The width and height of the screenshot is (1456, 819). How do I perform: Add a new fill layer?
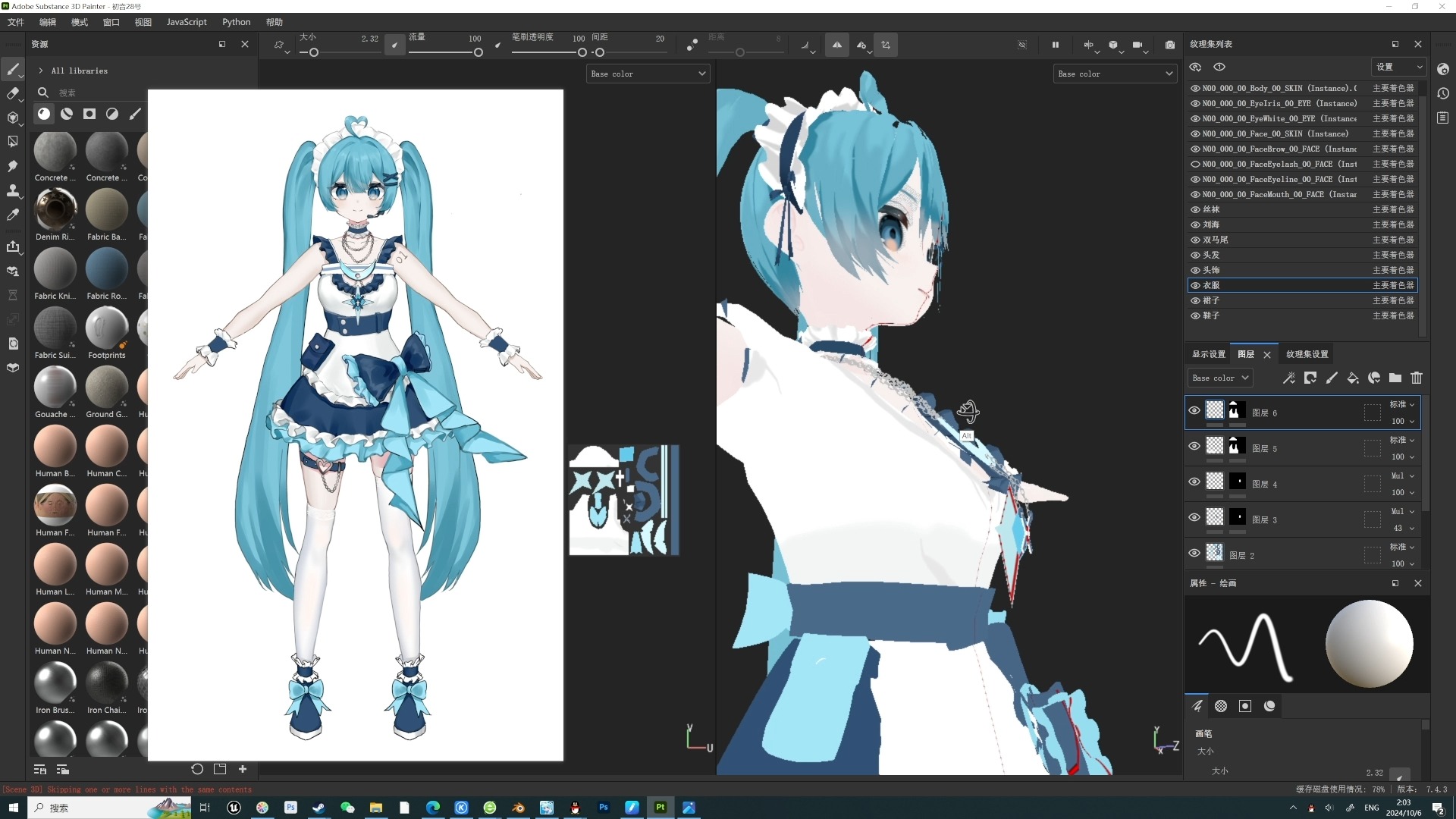click(x=1352, y=378)
